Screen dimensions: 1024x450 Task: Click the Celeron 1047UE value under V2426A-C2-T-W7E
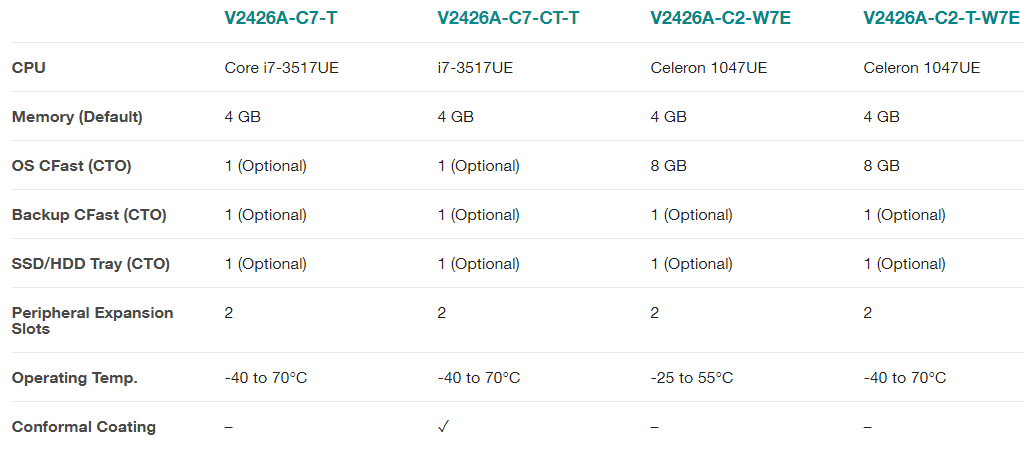point(921,68)
